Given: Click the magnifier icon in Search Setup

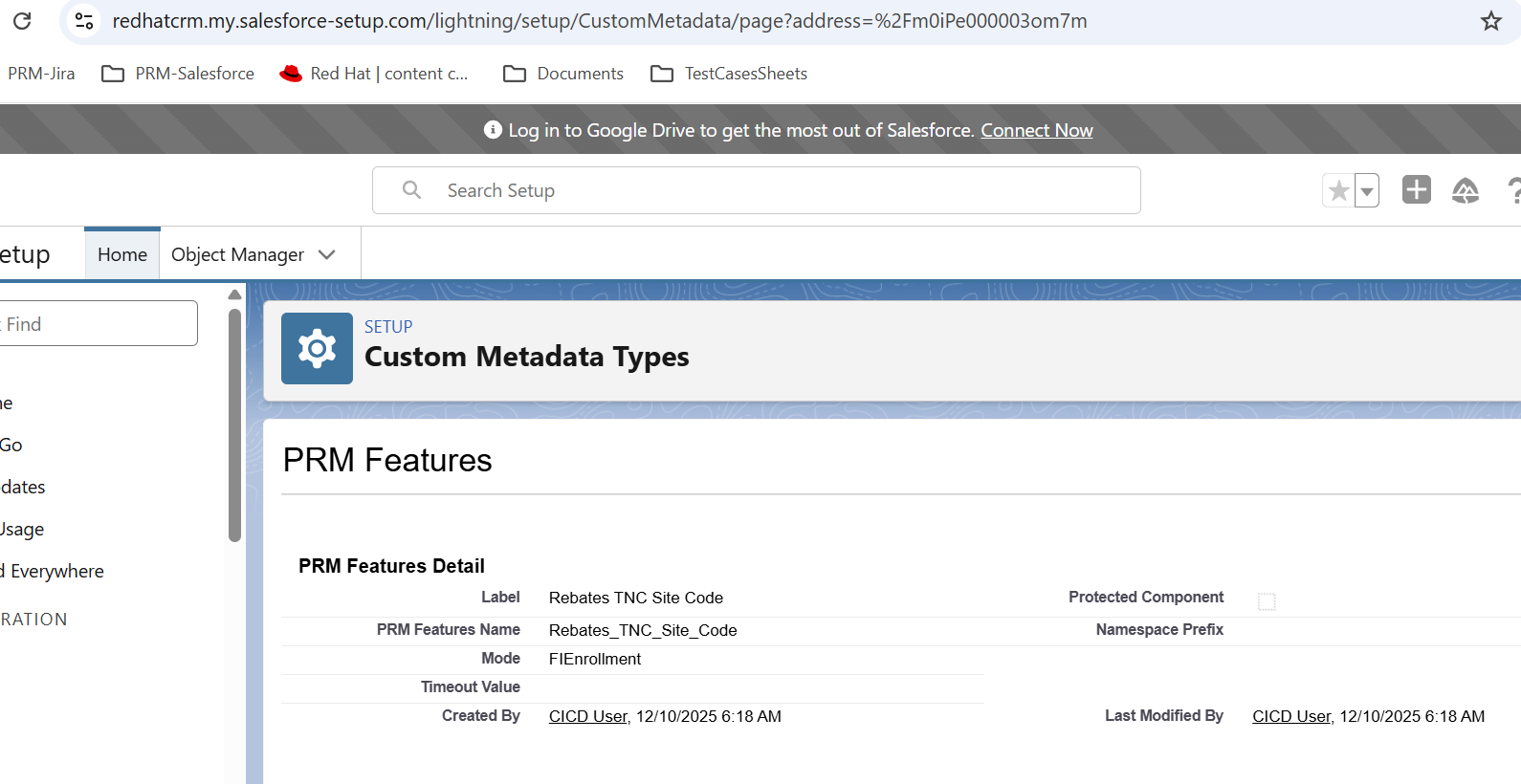Looking at the screenshot, I should point(411,190).
